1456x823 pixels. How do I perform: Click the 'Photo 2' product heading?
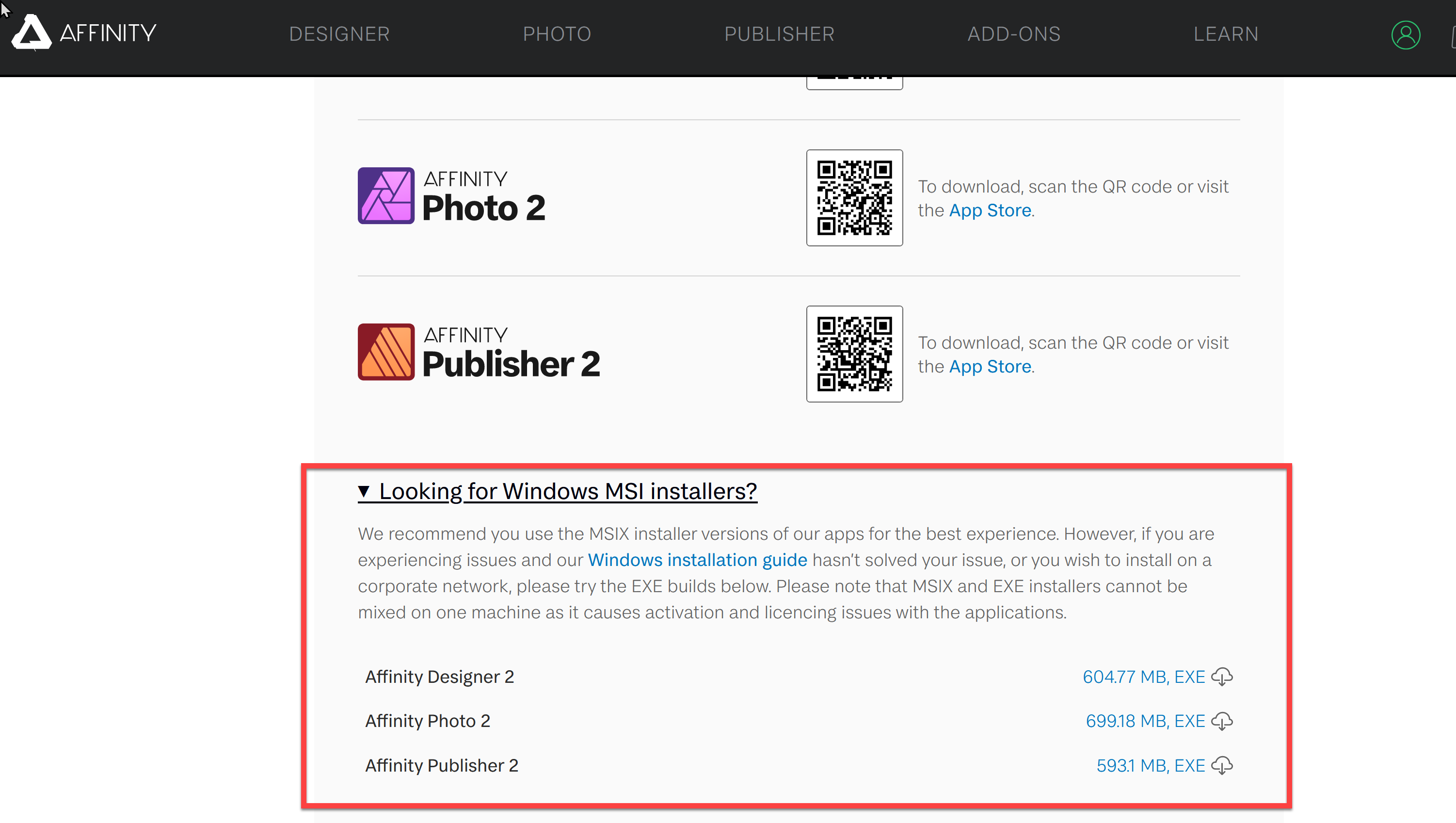pos(484,208)
